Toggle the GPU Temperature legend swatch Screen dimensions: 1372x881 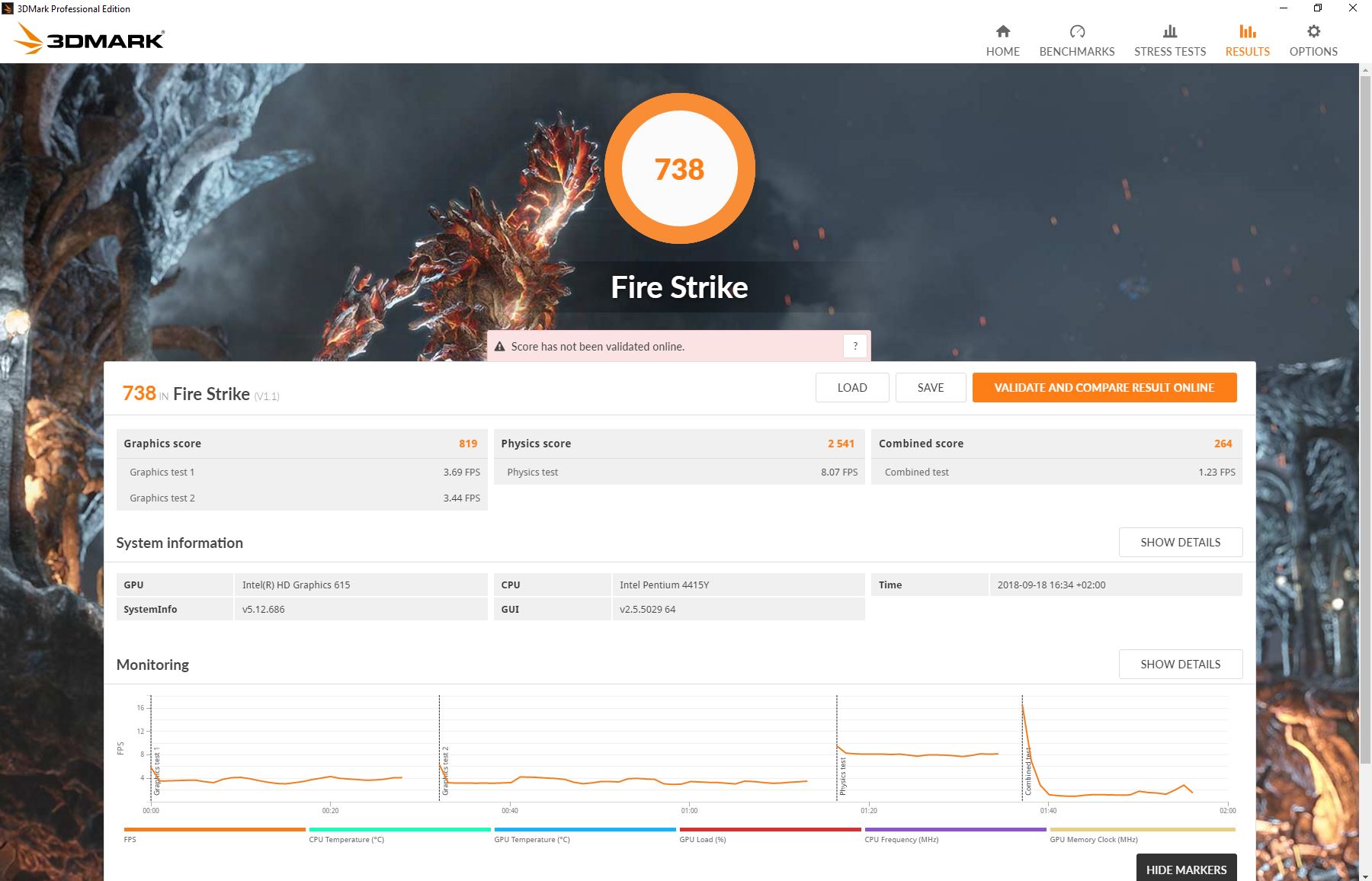585,829
